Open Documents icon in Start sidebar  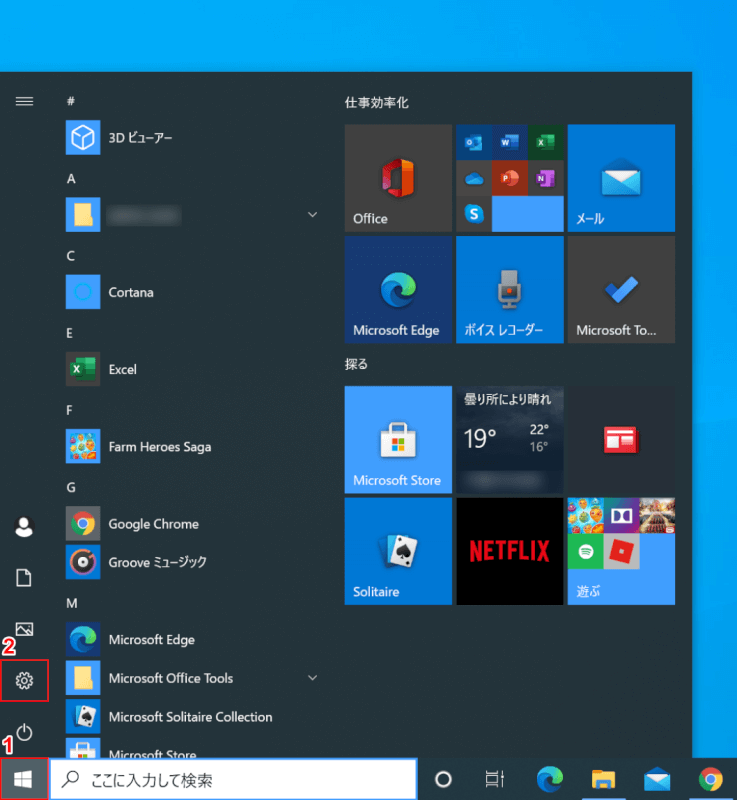[24, 577]
